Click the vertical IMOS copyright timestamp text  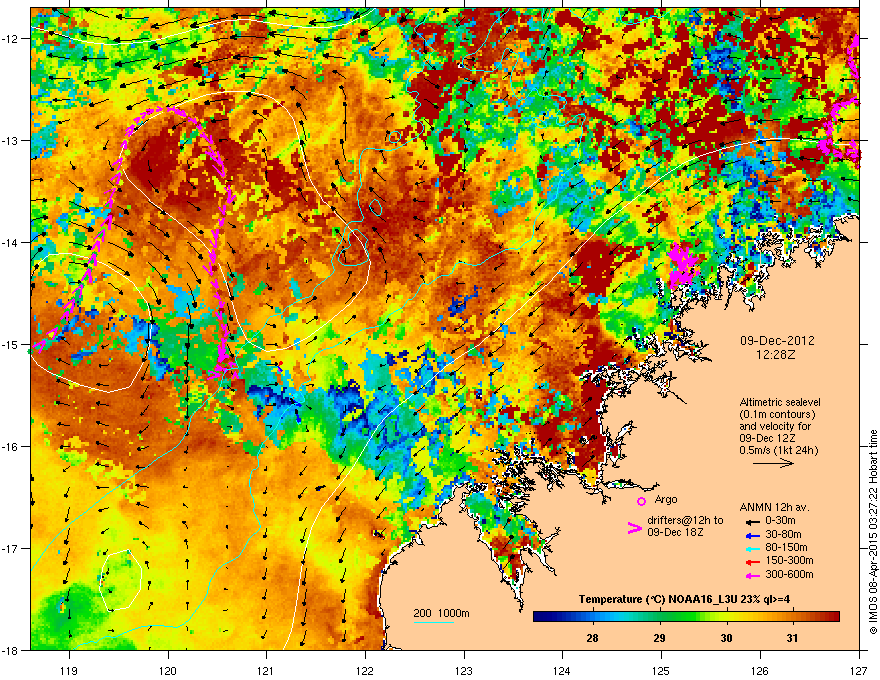point(873,532)
